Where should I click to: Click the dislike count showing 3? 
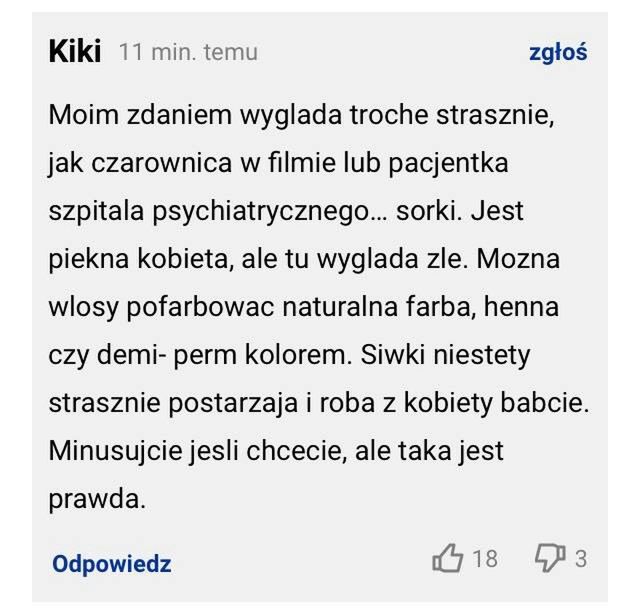pyautogui.click(x=581, y=559)
